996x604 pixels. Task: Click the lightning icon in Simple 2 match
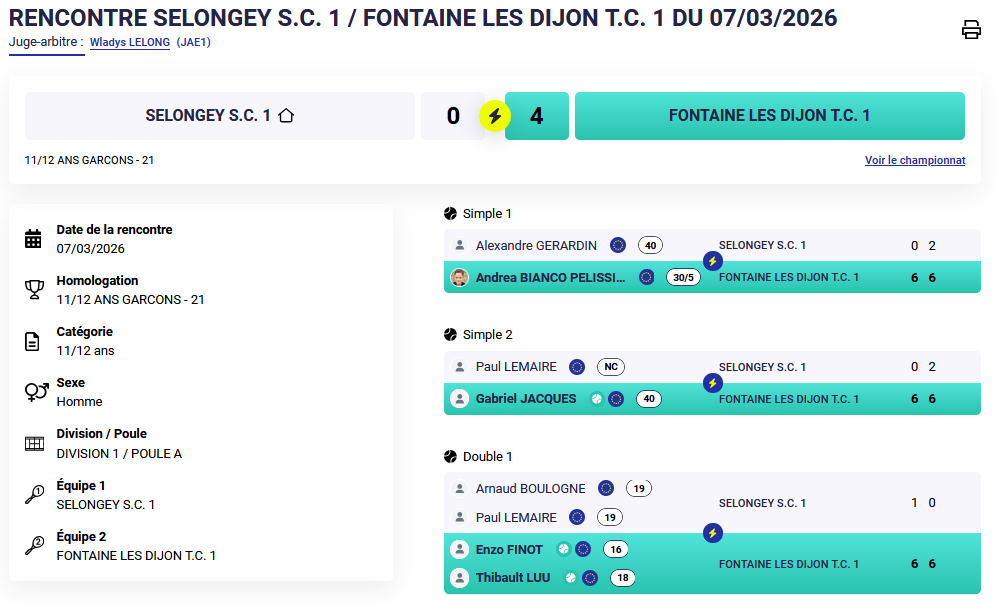tap(712, 383)
